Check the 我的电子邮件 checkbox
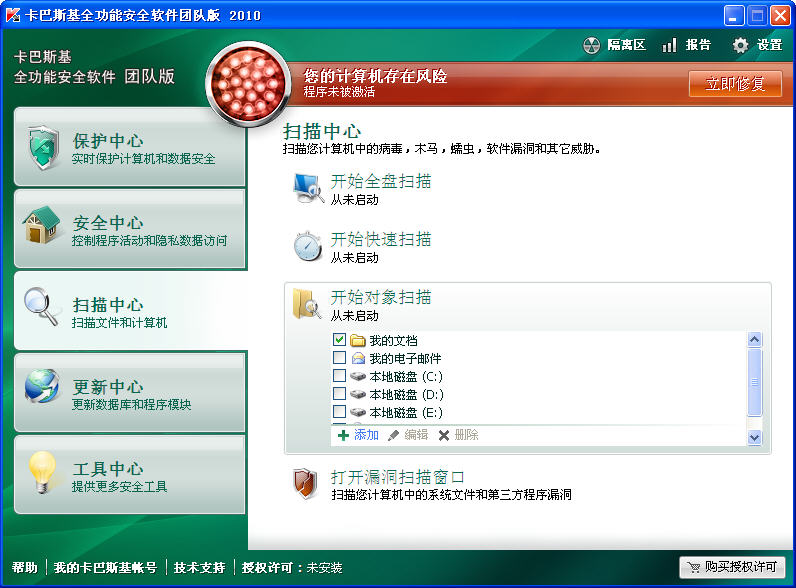 pos(339,358)
